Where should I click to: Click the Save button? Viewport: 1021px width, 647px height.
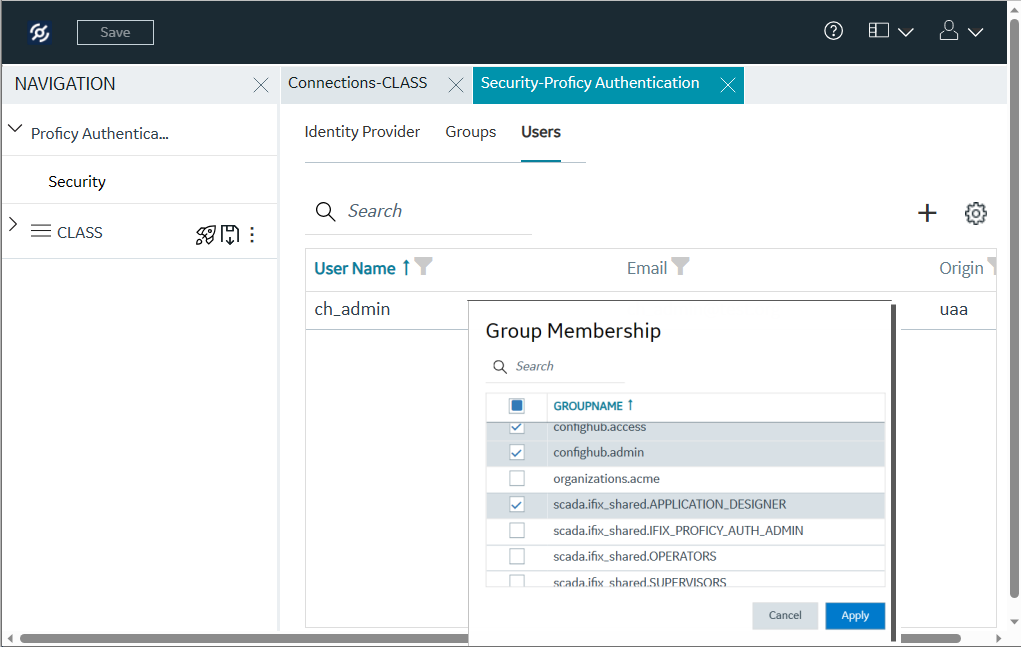115,33
